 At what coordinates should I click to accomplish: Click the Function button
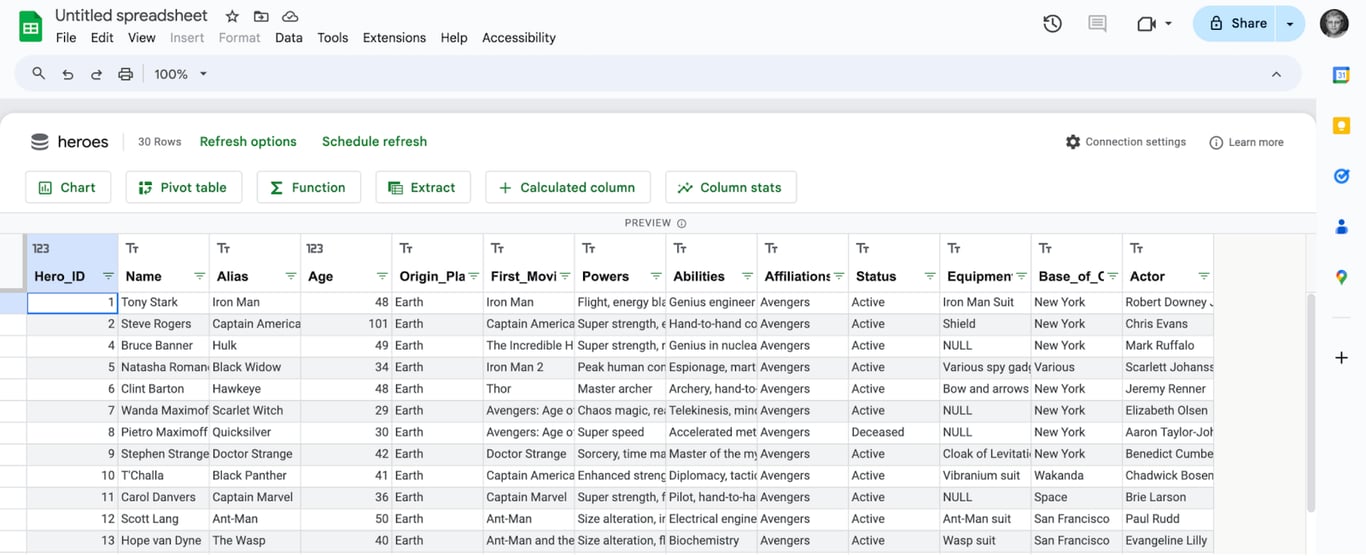[x=308, y=187]
